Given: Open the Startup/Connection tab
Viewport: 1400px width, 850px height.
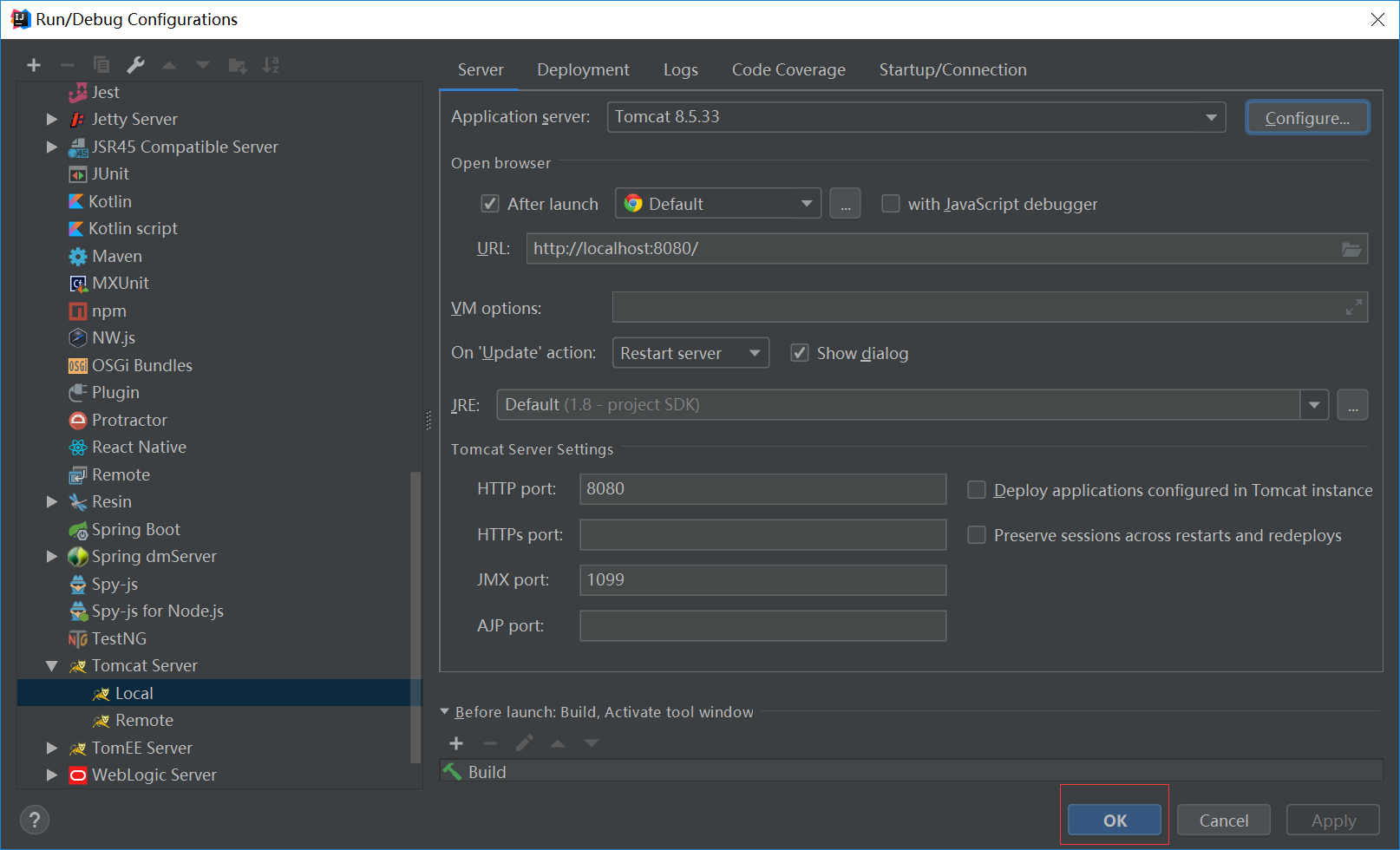Looking at the screenshot, I should tap(952, 69).
